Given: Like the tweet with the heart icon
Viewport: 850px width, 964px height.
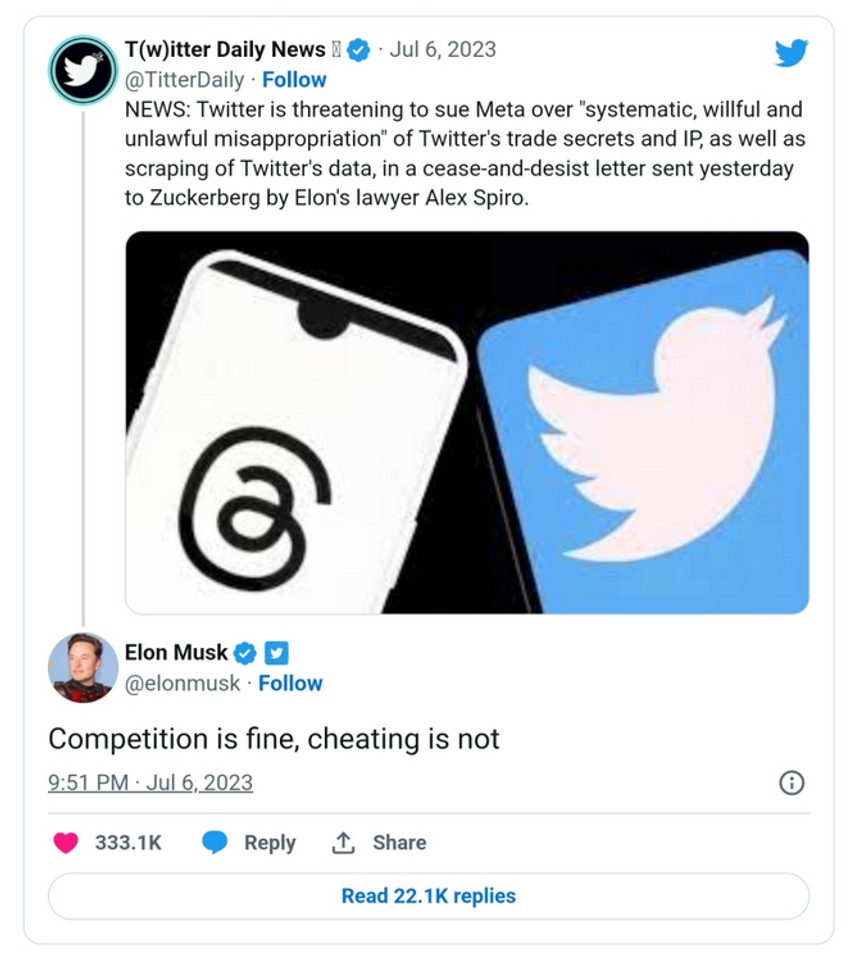Looking at the screenshot, I should [66, 843].
